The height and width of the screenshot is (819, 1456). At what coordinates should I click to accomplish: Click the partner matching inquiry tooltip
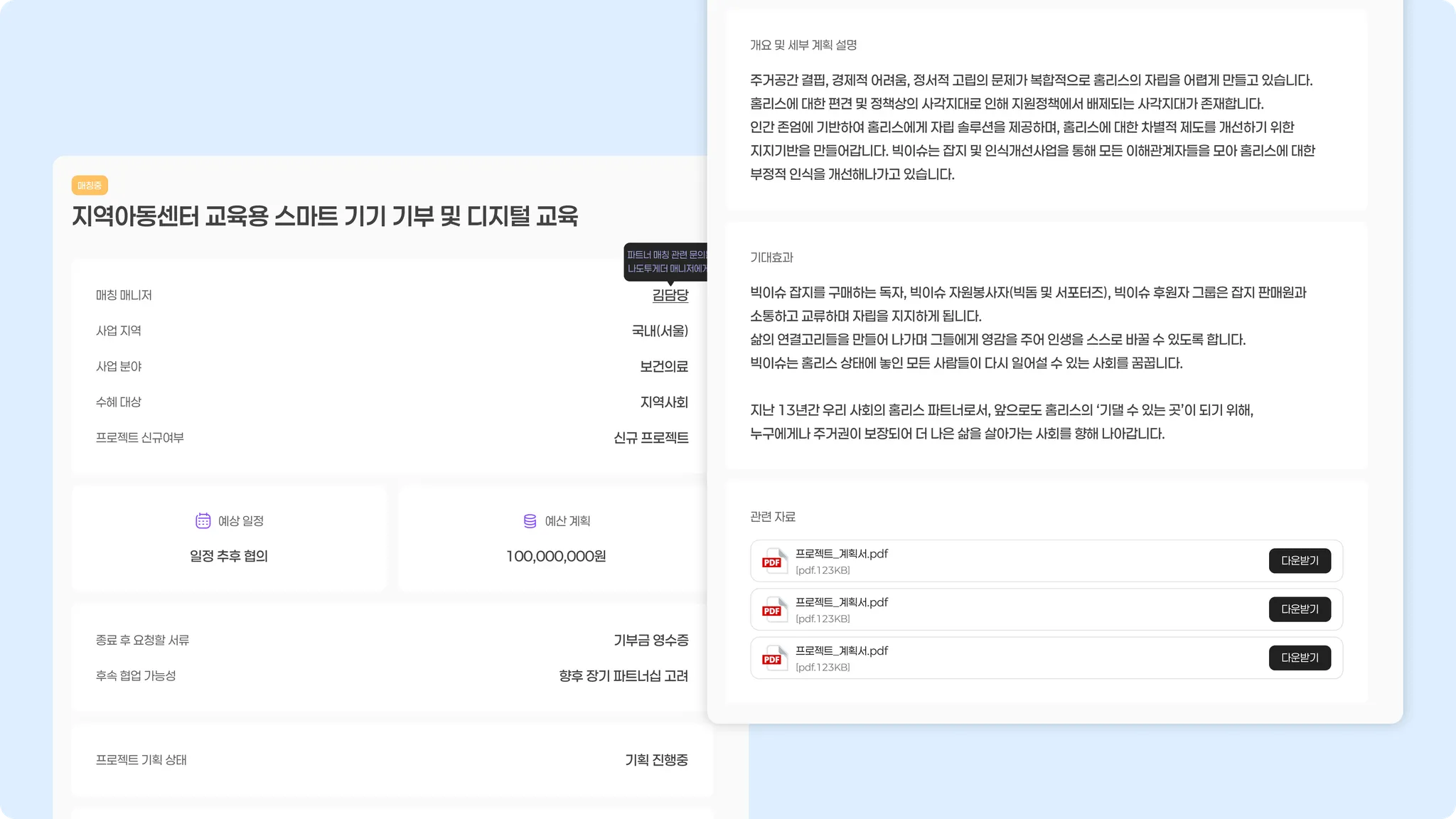pos(666,262)
